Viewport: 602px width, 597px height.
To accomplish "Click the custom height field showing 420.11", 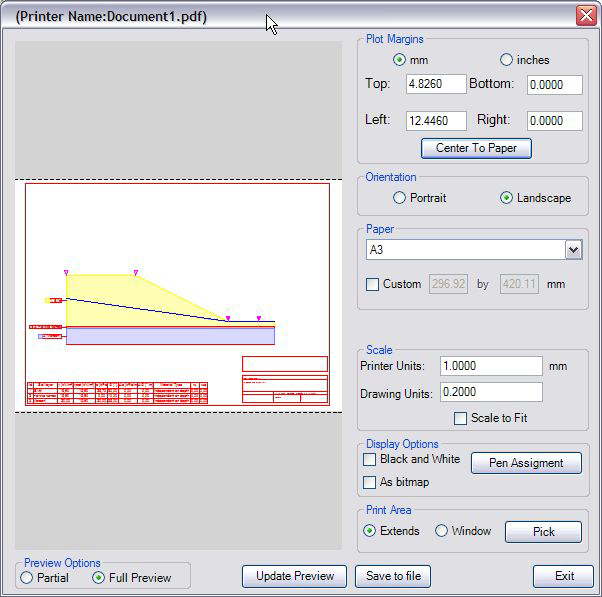I will tap(519, 284).
